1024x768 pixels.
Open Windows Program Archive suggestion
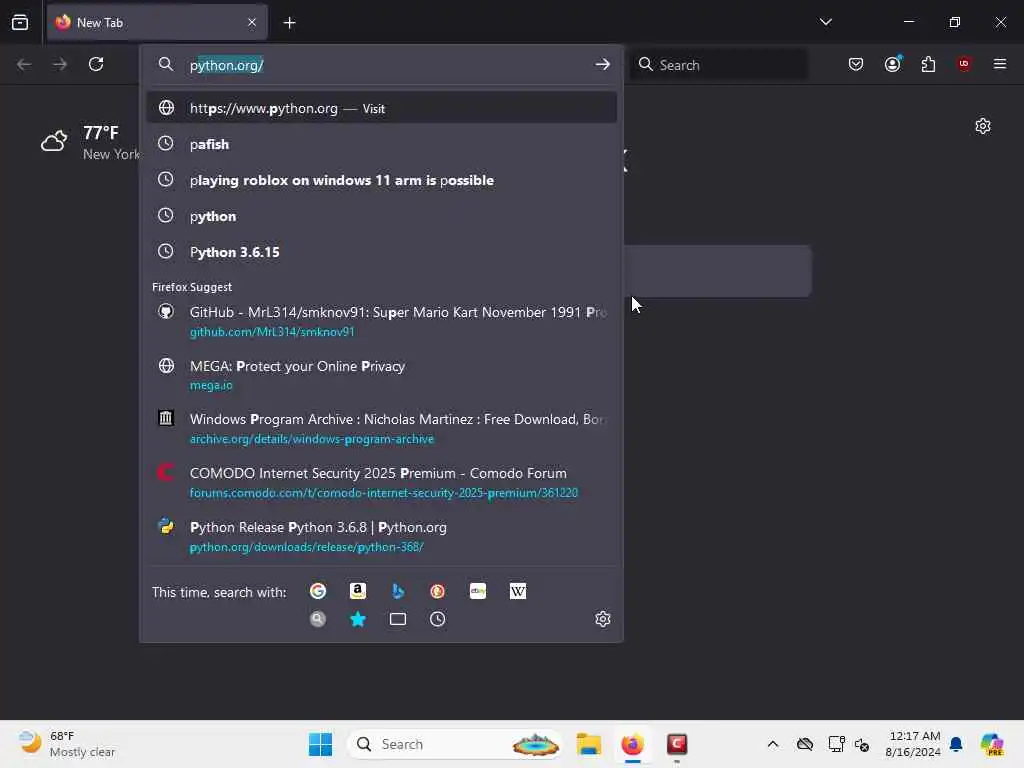point(382,428)
